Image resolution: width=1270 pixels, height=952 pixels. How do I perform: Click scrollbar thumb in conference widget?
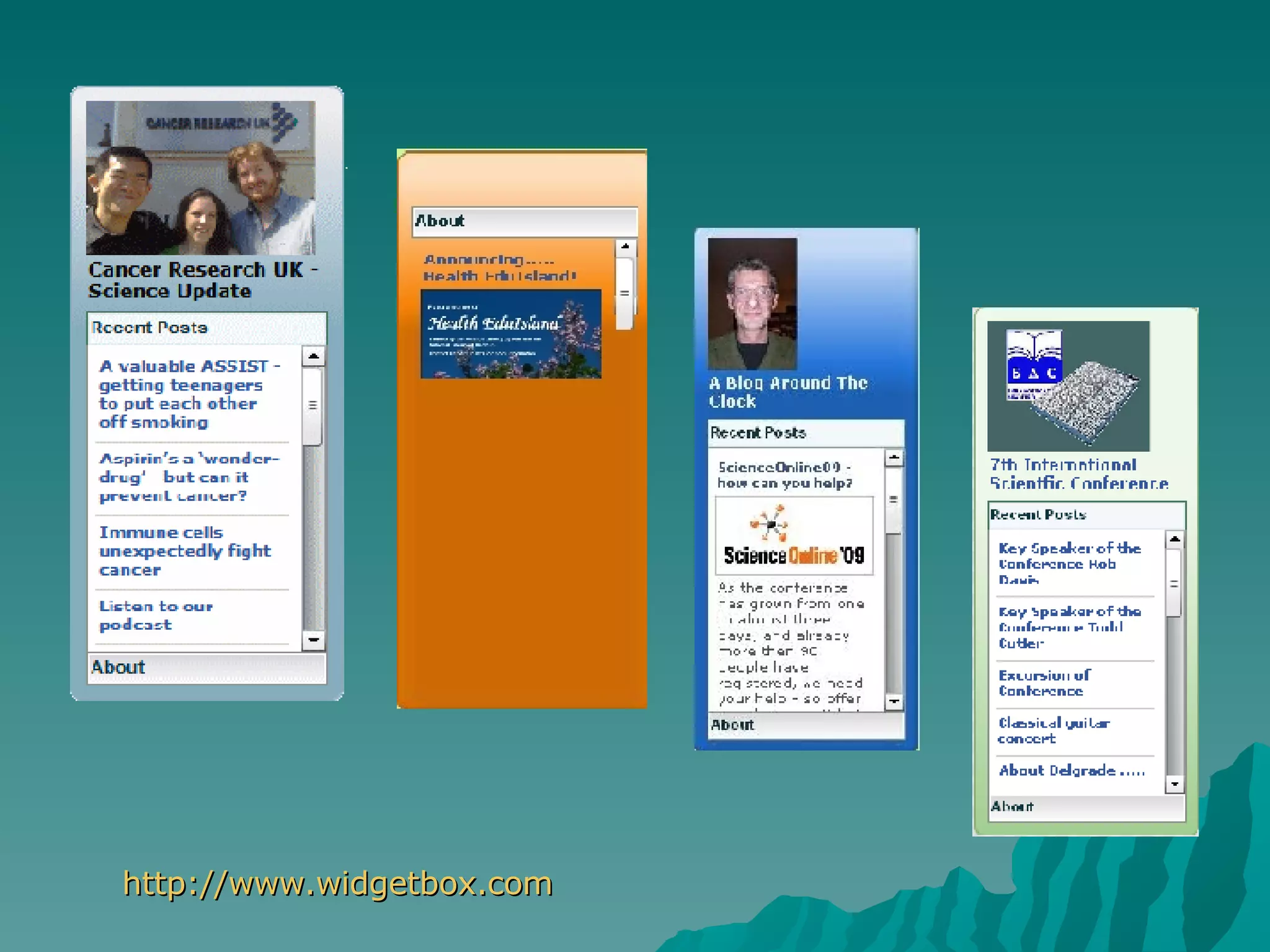coord(1174,584)
